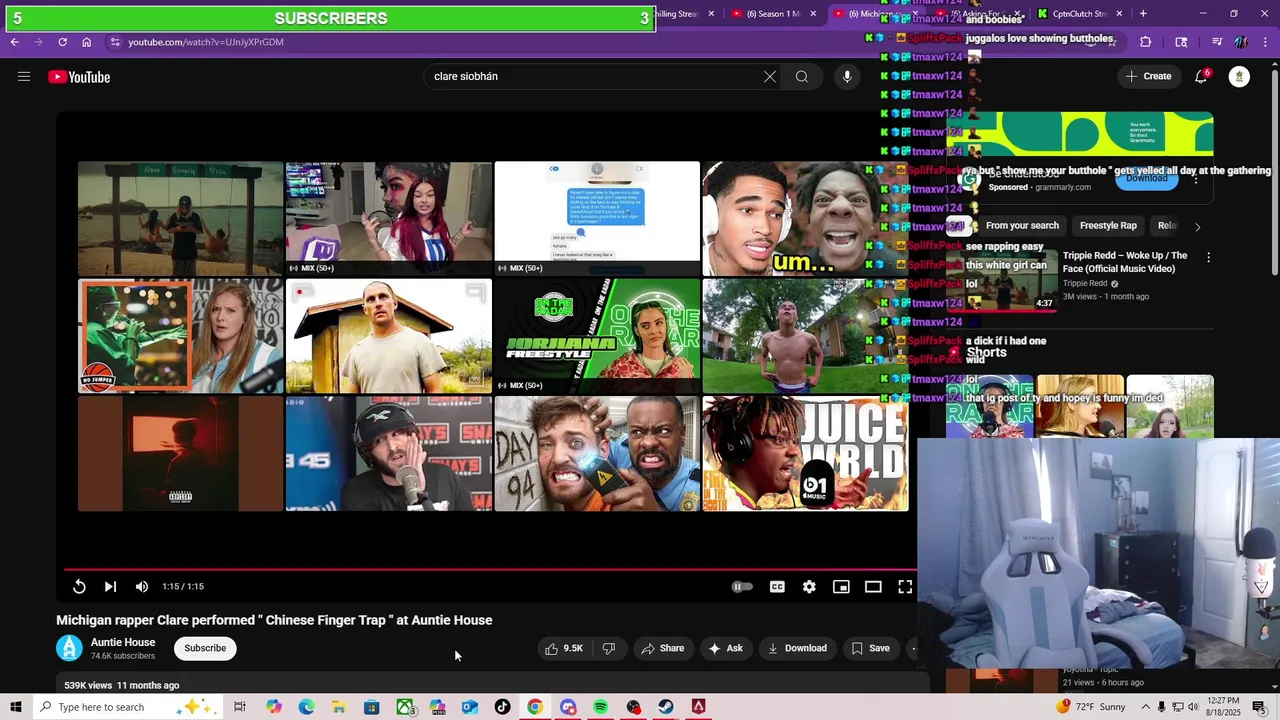Select the Freestyle Rap chip
The height and width of the screenshot is (720, 1280).
coord(1108,226)
